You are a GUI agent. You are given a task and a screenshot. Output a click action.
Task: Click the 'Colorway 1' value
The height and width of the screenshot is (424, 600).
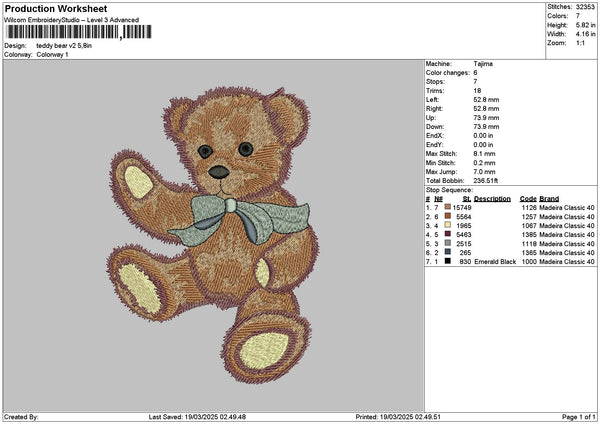(52, 55)
